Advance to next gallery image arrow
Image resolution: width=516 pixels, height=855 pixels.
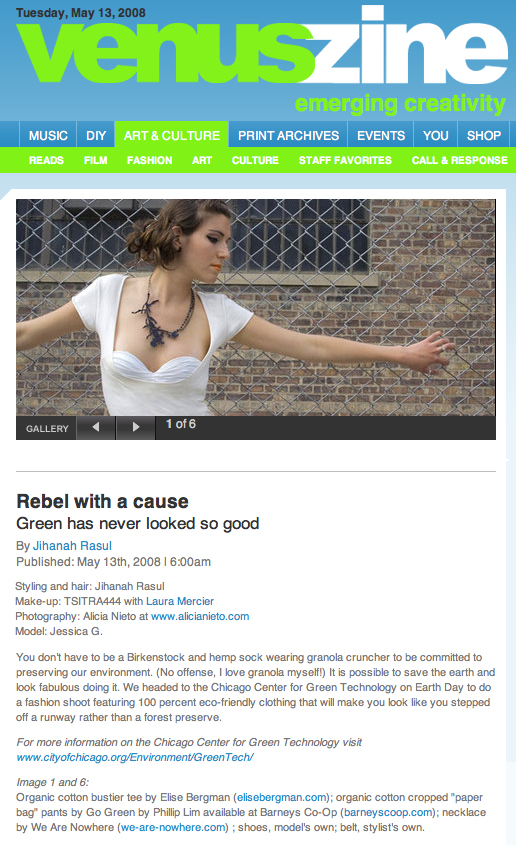(x=136, y=428)
